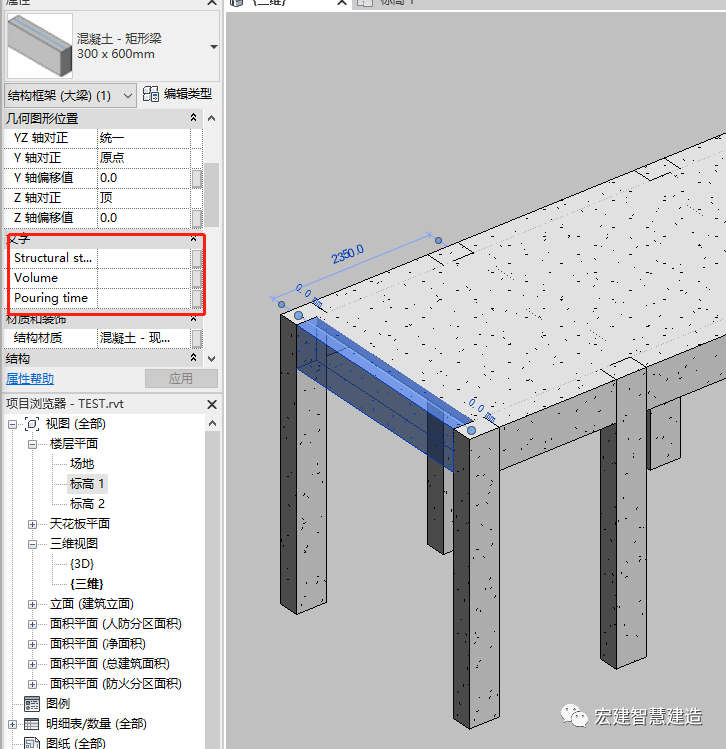Select the Y 轴对正 value 原点

pos(144,158)
